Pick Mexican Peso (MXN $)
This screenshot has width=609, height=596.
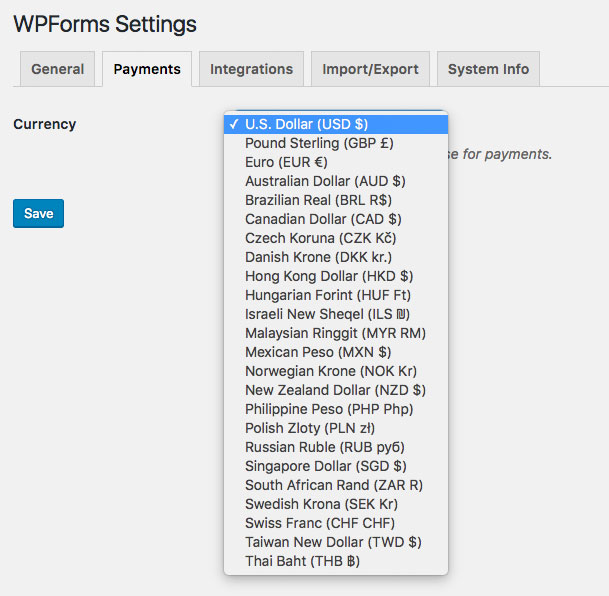pos(336,353)
